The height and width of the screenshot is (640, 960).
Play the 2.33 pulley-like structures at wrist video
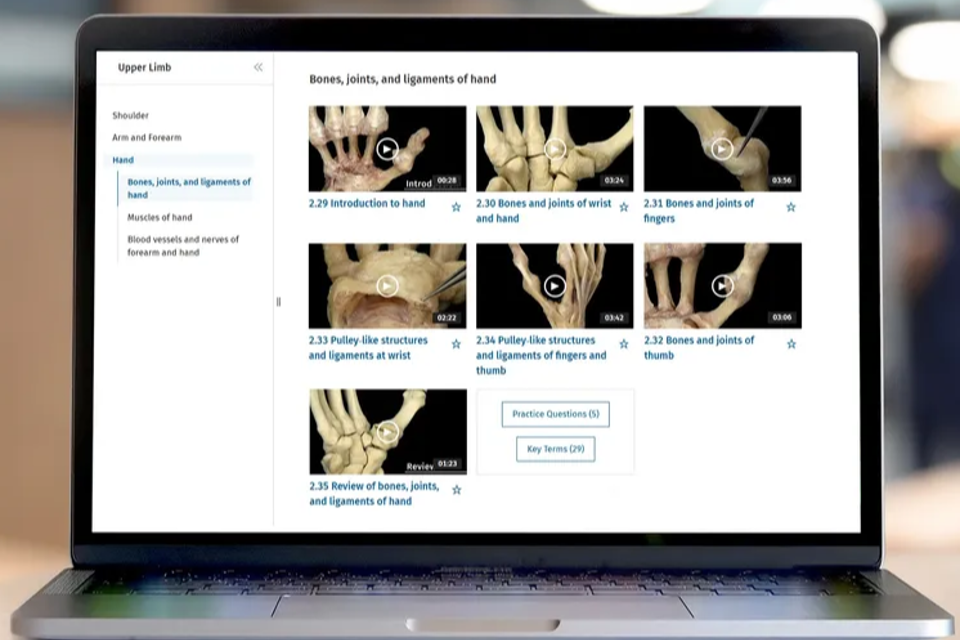(387, 286)
